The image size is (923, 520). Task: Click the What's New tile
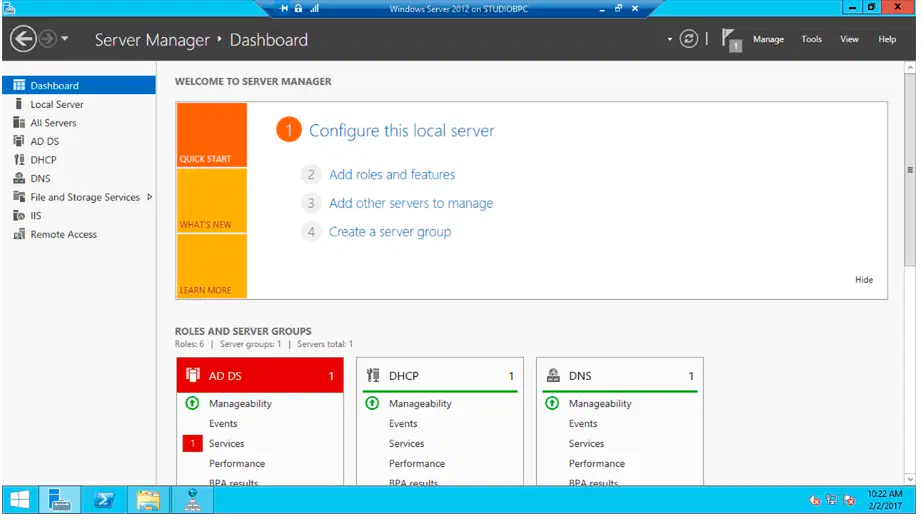211,201
